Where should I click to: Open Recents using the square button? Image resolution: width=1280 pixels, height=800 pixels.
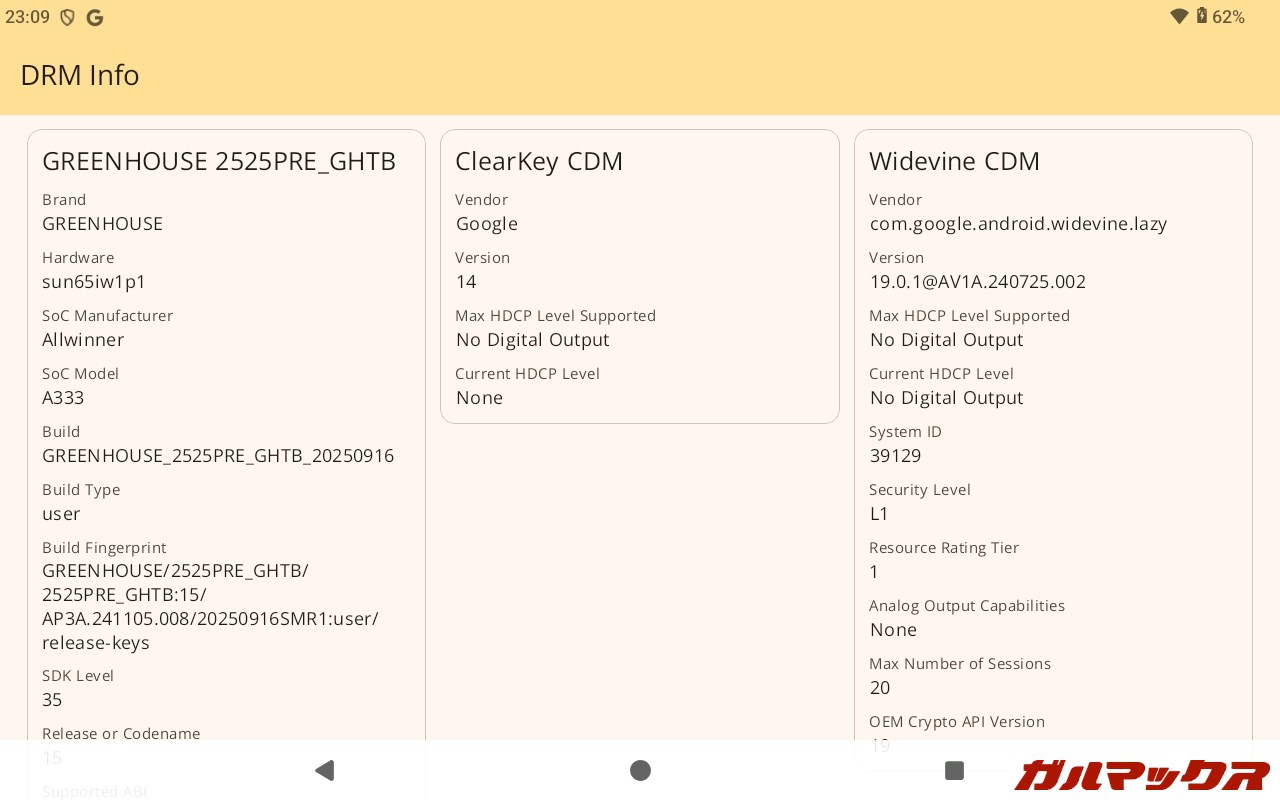pos(954,770)
